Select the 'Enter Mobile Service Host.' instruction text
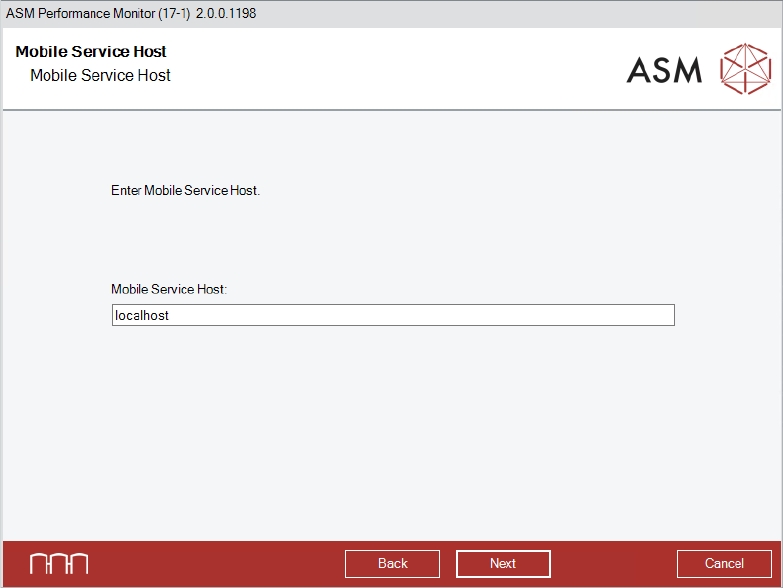The height and width of the screenshot is (588, 783). click(185, 190)
